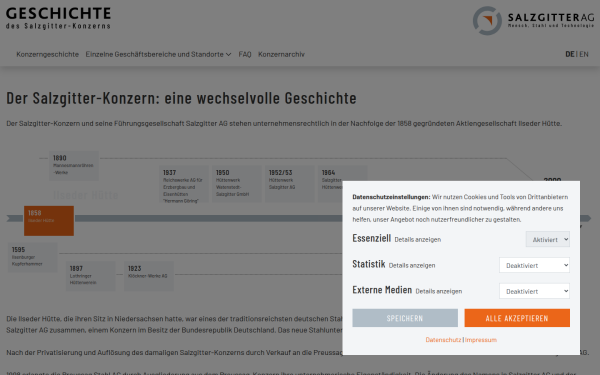Open the Essenziell Aktiviert dropdown
600x375 pixels.
(548, 240)
